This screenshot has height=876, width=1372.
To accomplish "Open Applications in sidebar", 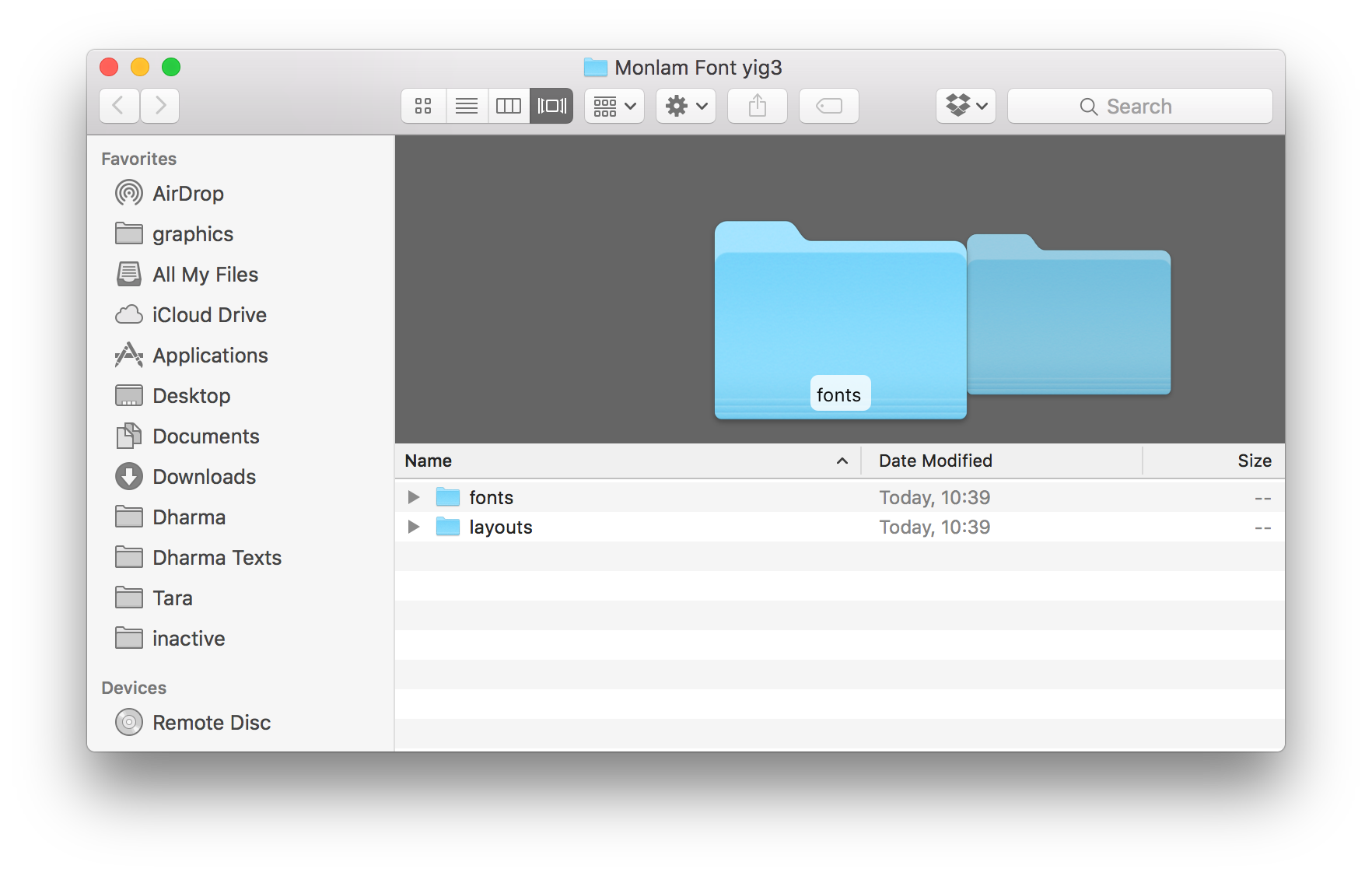I will pyautogui.click(x=240, y=355).
